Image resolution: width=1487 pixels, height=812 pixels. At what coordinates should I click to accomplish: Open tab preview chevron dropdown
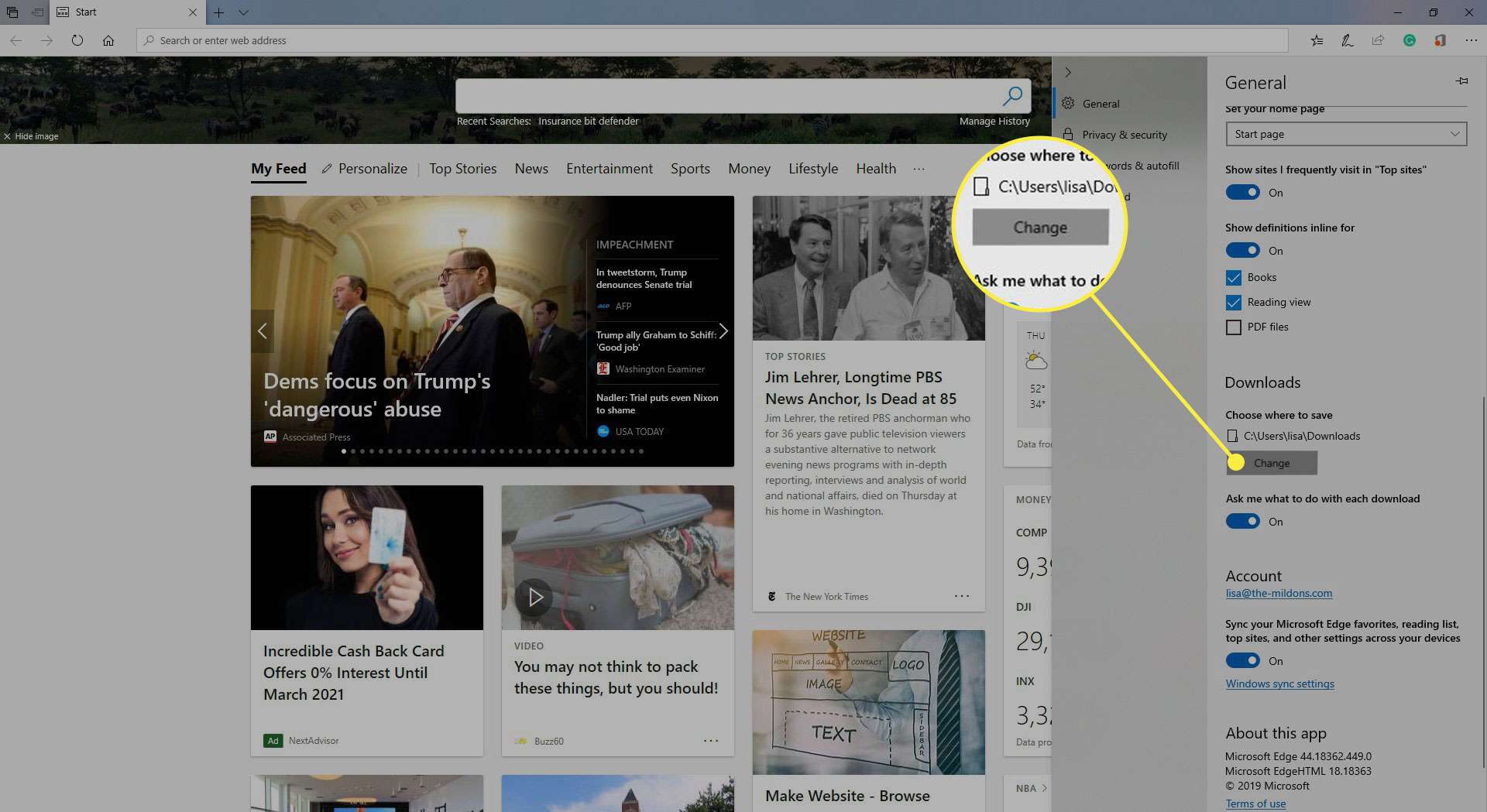[x=244, y=12]
